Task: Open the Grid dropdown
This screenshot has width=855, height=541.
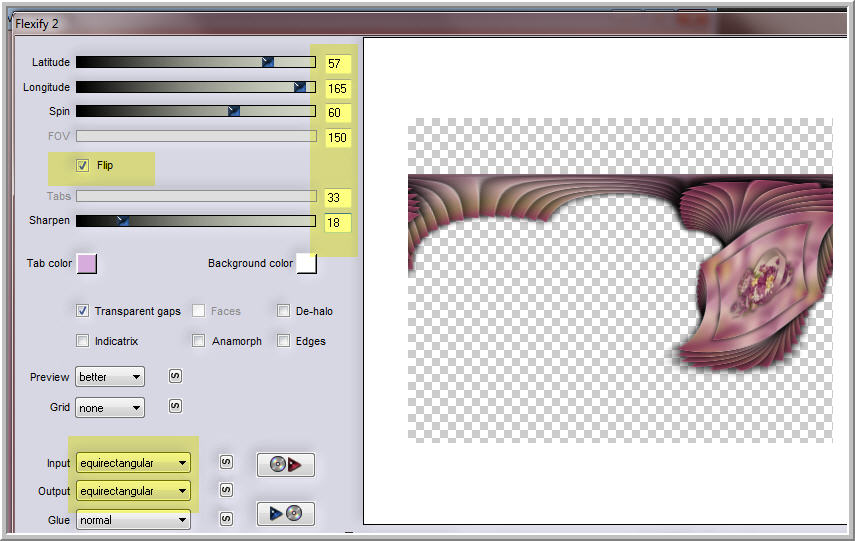Action: (110, 407)
